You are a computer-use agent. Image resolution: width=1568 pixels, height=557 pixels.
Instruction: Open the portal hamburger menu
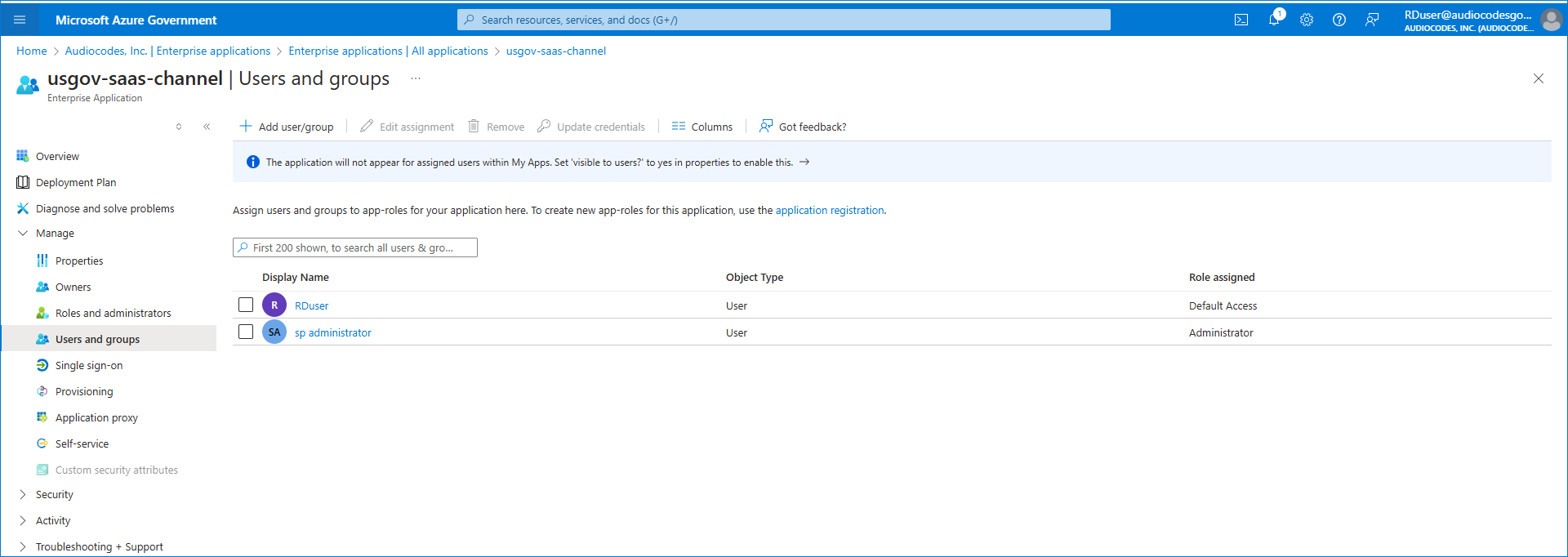20,20
